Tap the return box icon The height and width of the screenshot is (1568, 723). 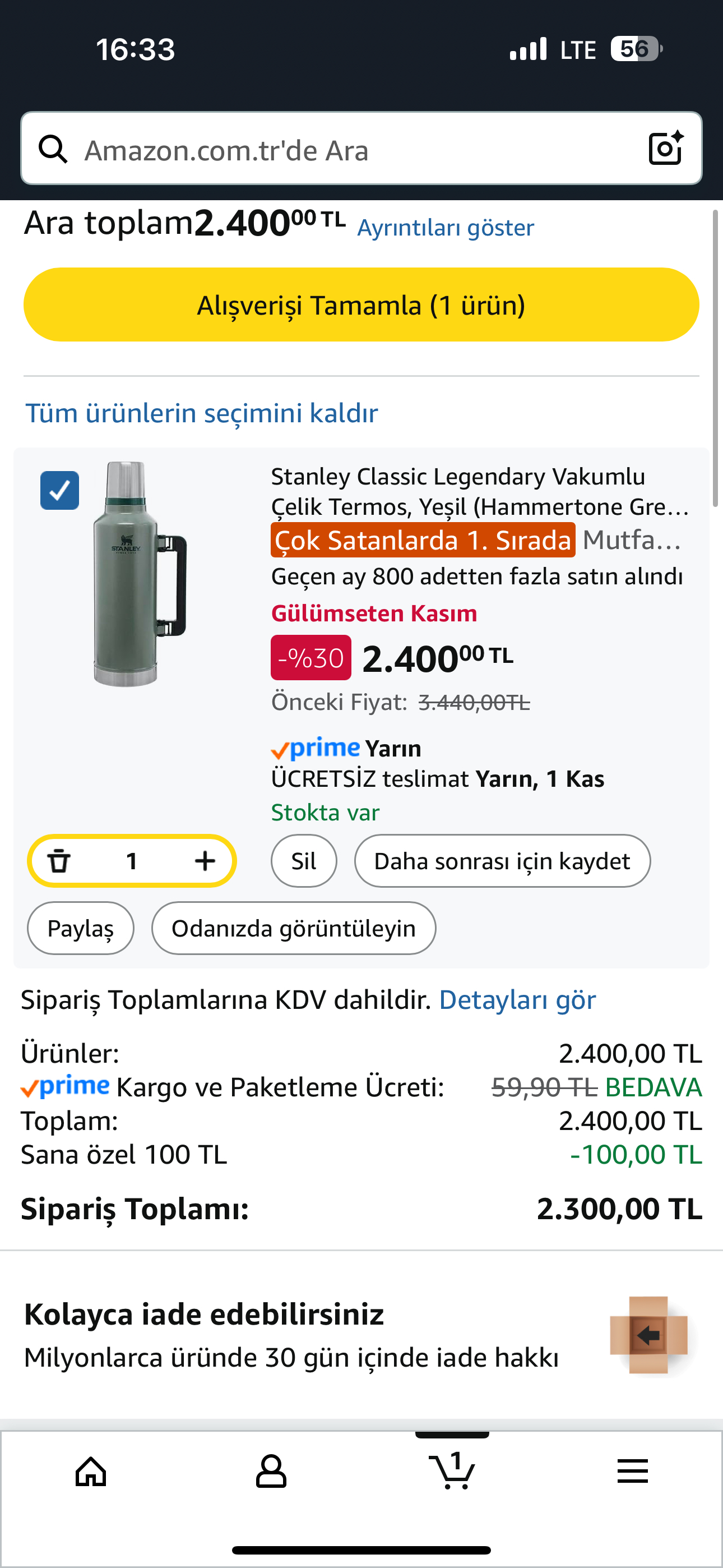(648, 1335)
